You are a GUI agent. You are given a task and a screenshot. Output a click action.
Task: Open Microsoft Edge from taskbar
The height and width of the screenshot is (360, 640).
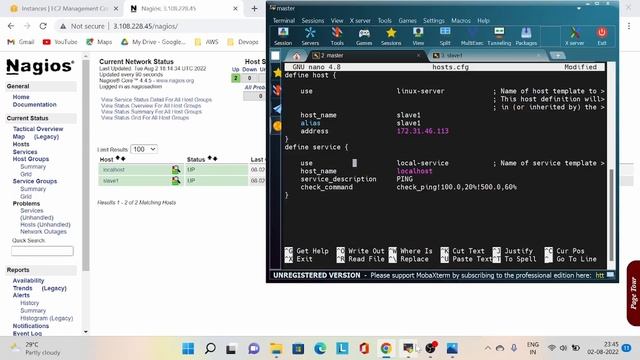pyautogui.click(x=320, y=348)
